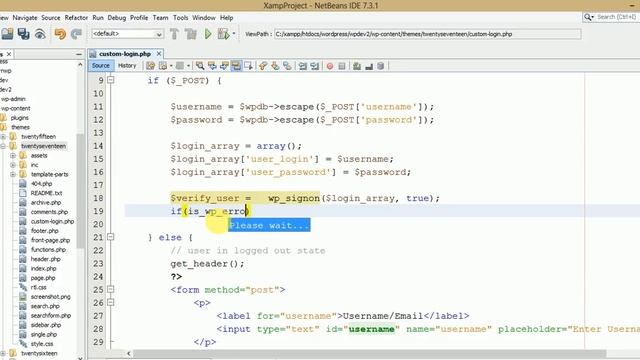
Task: Click the grey Redo arrow
Action: tap(76, 34)
